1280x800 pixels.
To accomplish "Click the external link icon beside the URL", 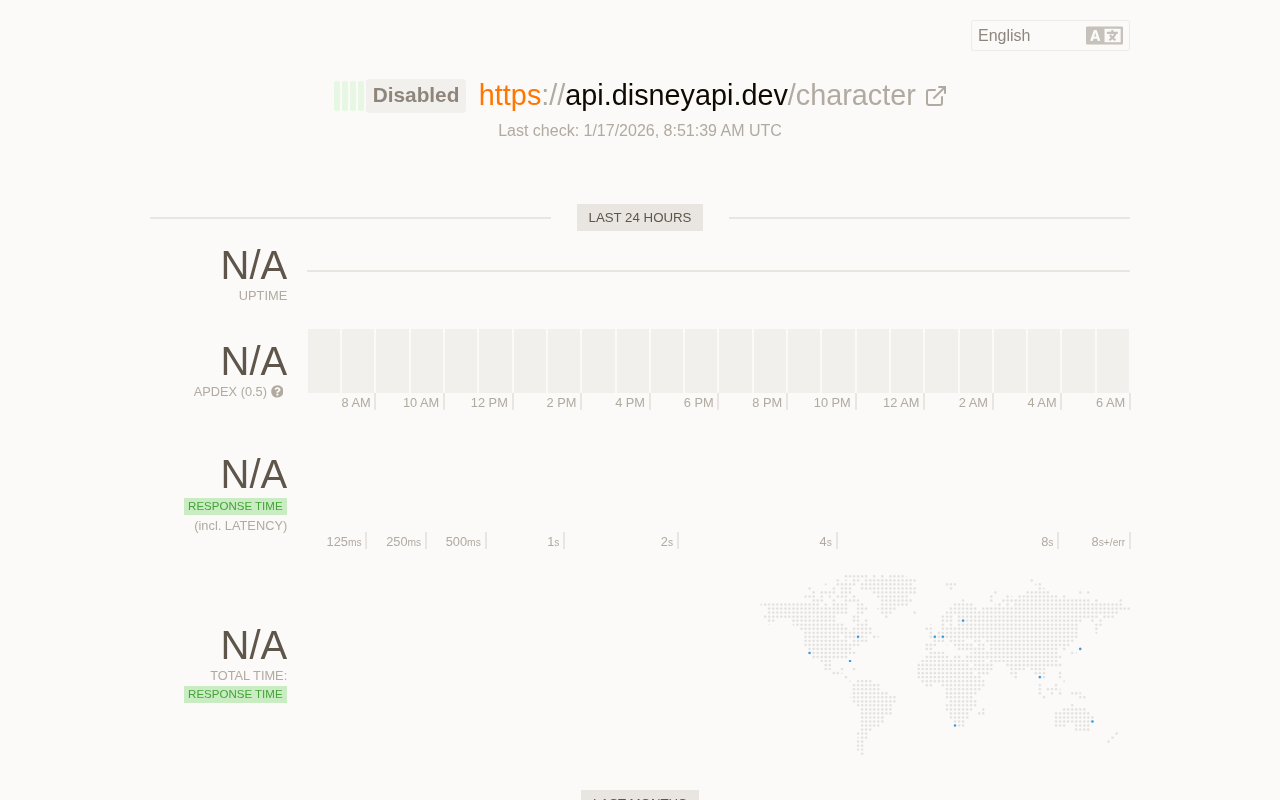I will 936,96.
